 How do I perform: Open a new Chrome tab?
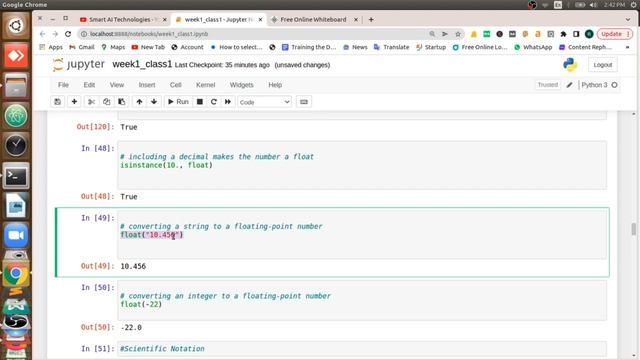pos(371,20)
